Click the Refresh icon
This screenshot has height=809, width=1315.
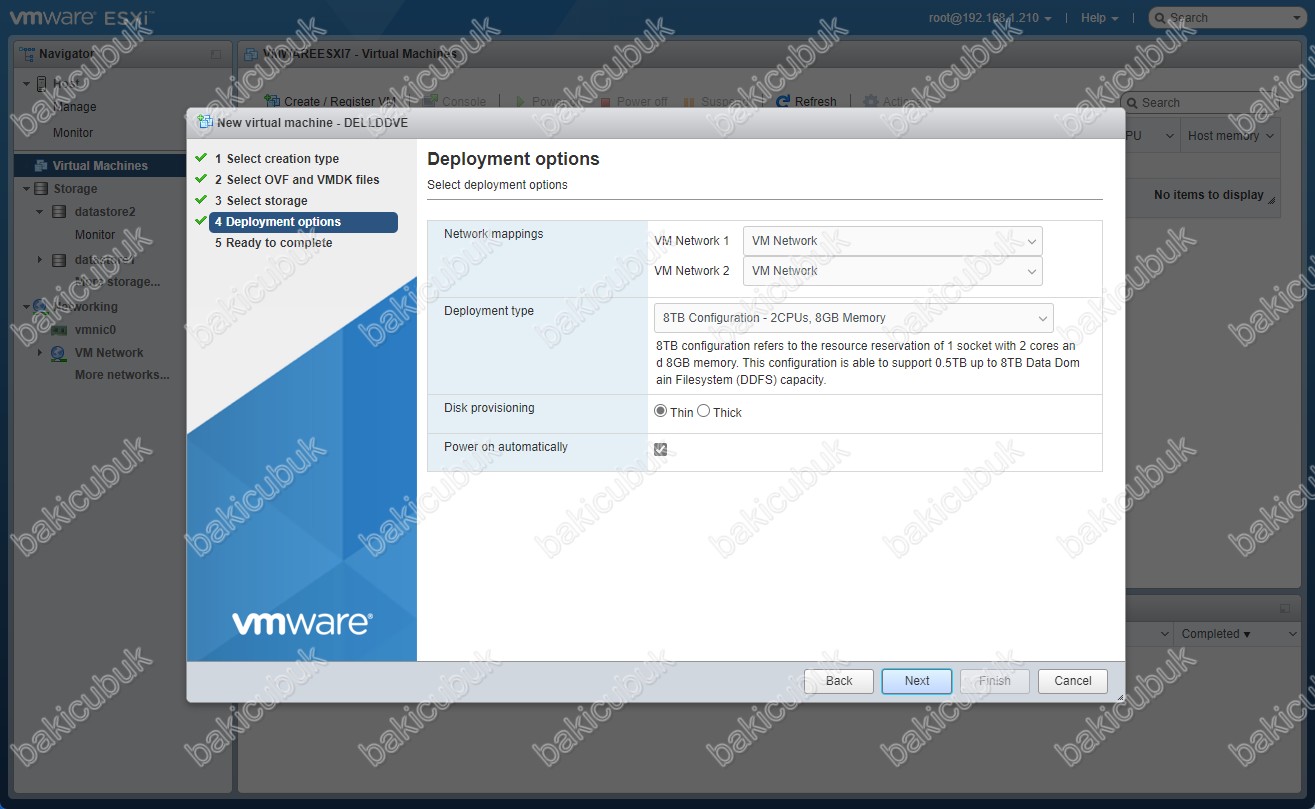click(x=784, y=102)
